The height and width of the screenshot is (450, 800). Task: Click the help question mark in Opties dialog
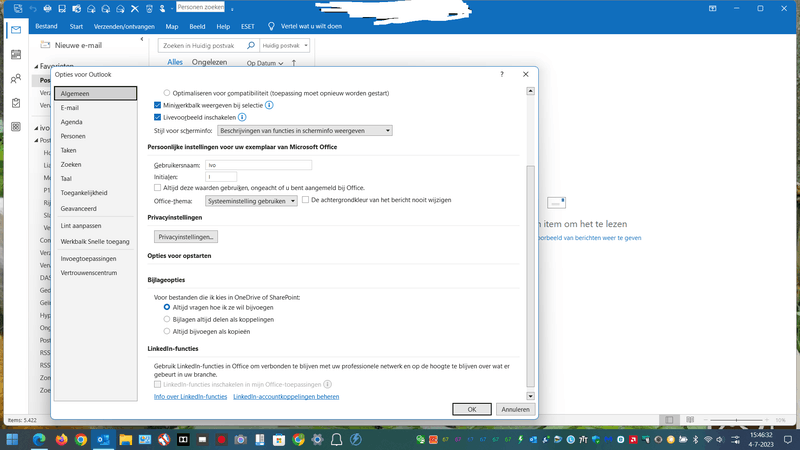point(502,74)
